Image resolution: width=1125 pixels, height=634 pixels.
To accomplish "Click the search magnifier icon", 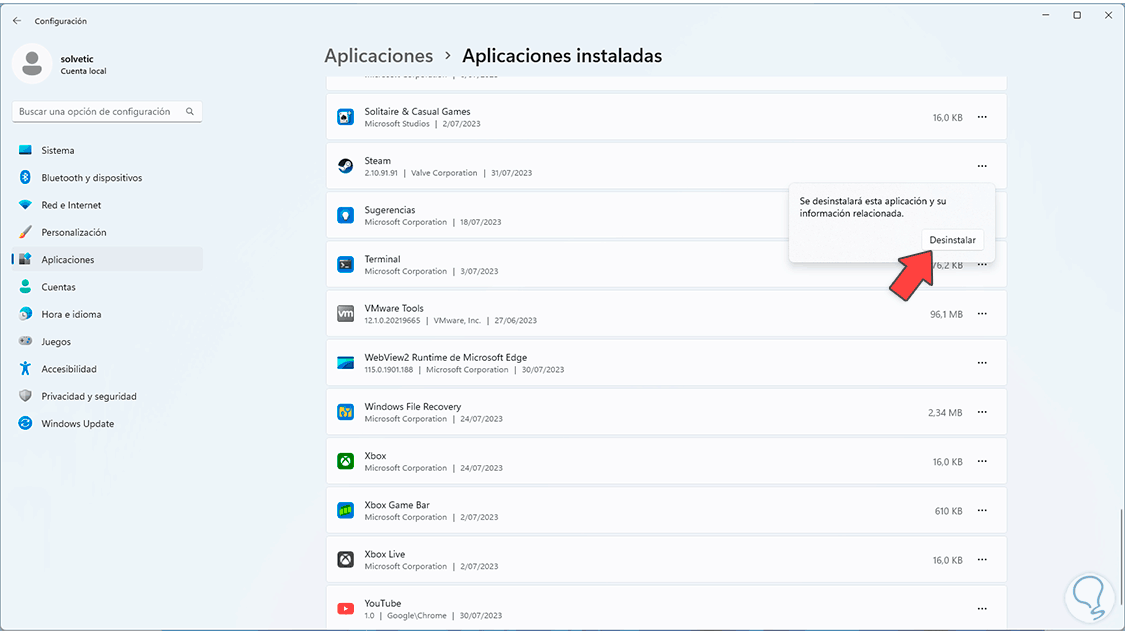I will click(x=189, y=112).
